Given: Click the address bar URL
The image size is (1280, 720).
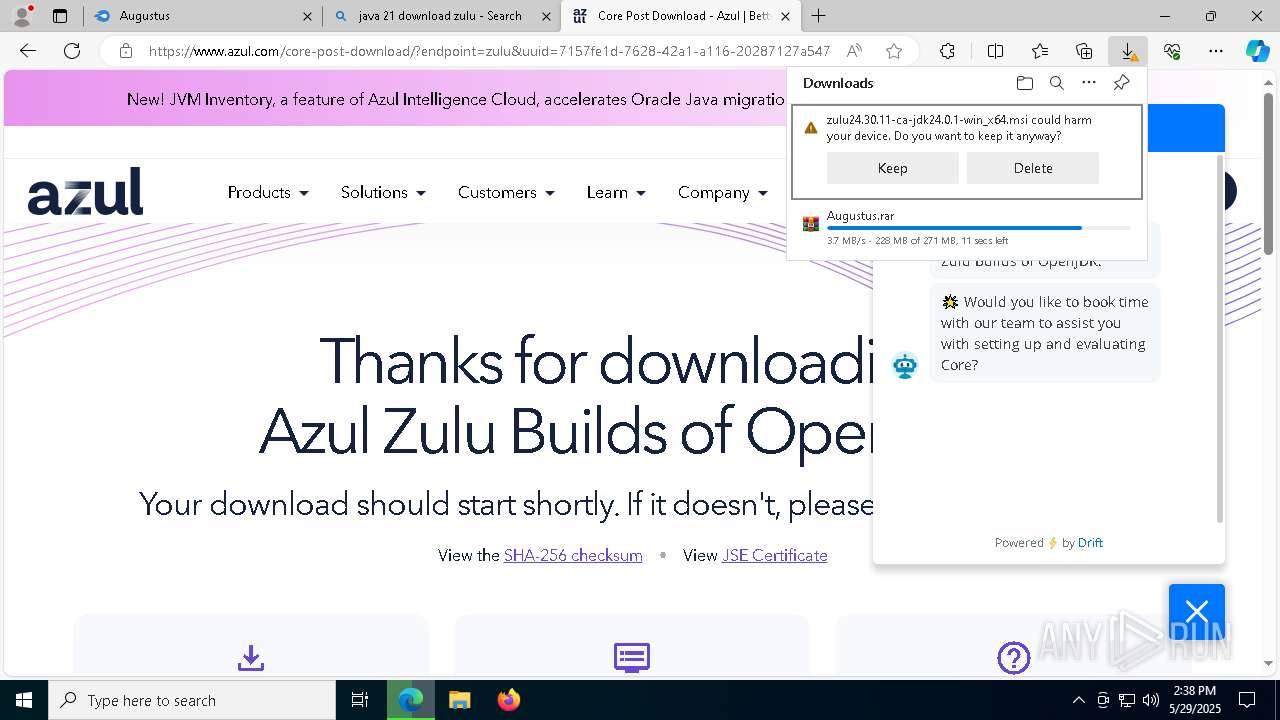Looking at the screenshot, I should (489, 51).
